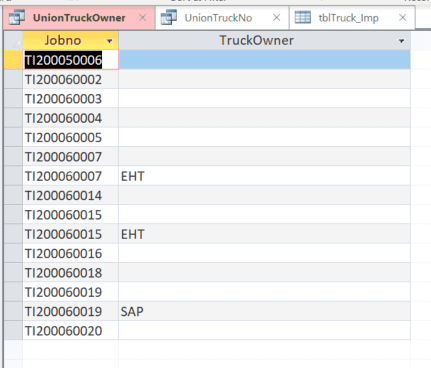Click the EHT cell in TI200060007 row
Screen dimensions: 431x368
coord(264,176)
